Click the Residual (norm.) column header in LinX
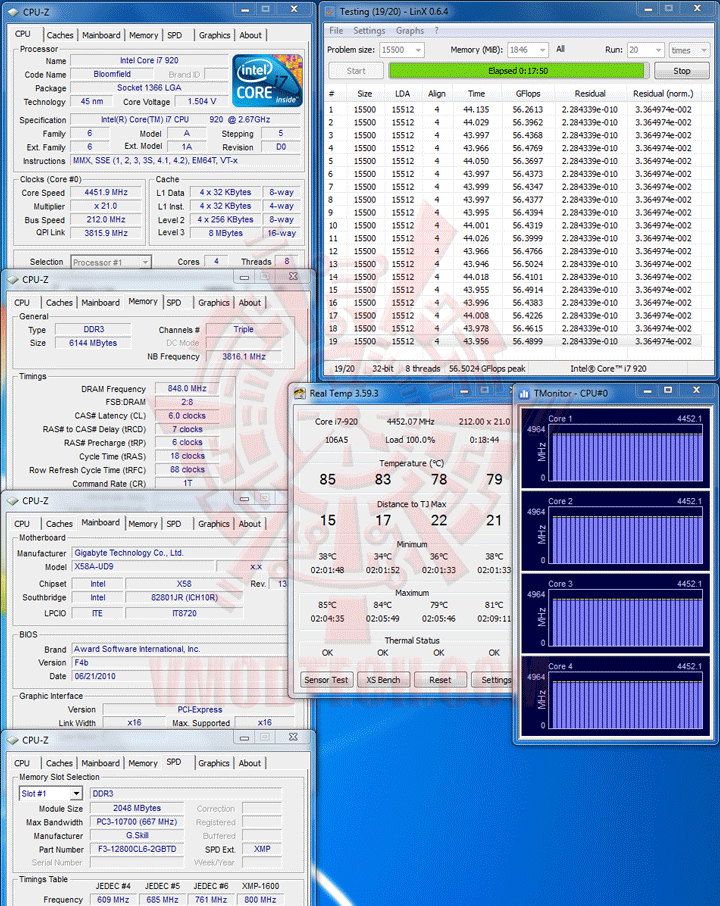This screenshot has width=720, height=906. click(663, 94)
